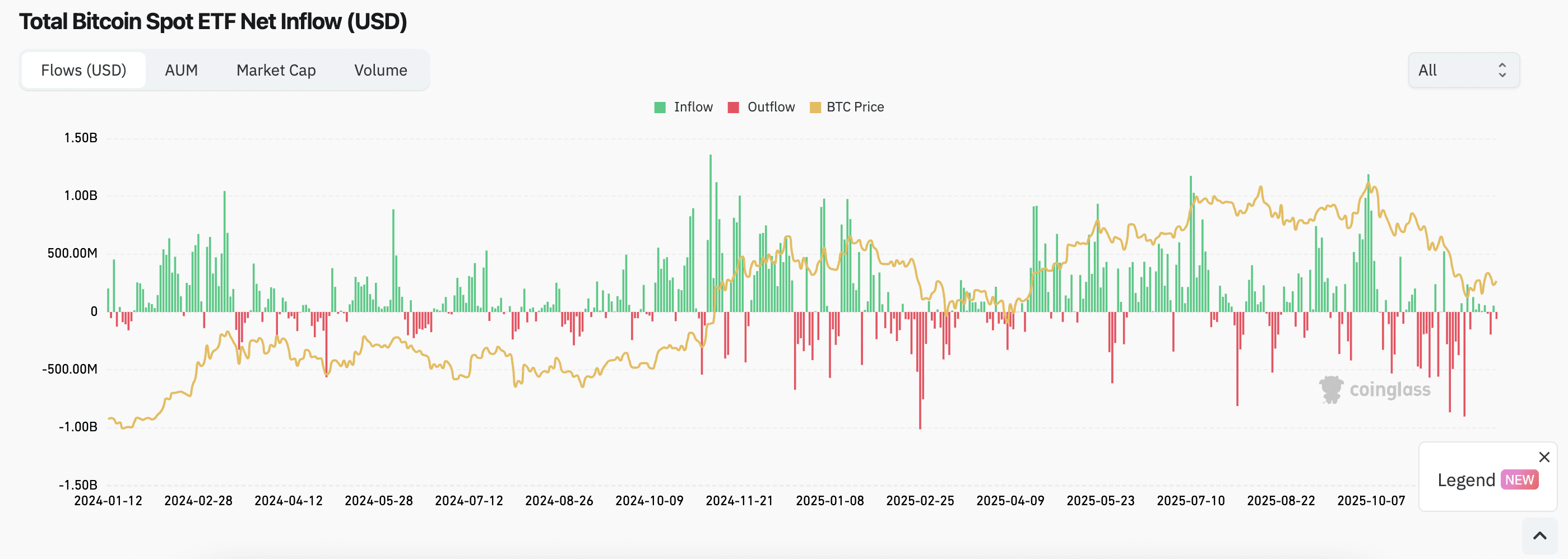Viewport: 1568px width, 559px height.
Task: Click the 2024-10-09 date label
Action: [x=650, y=501]
